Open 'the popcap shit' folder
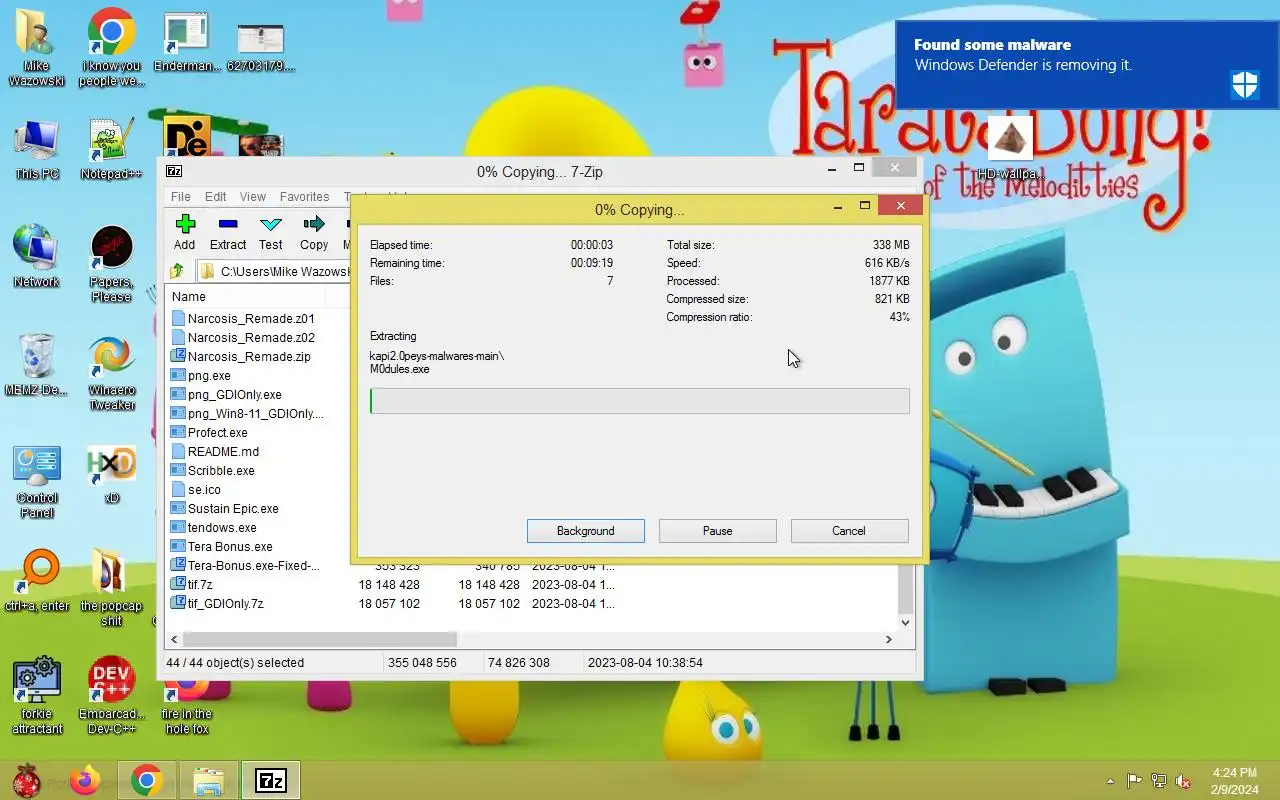Image resolution: width=1280 pixels, height=800 pixels. point(111,588)
